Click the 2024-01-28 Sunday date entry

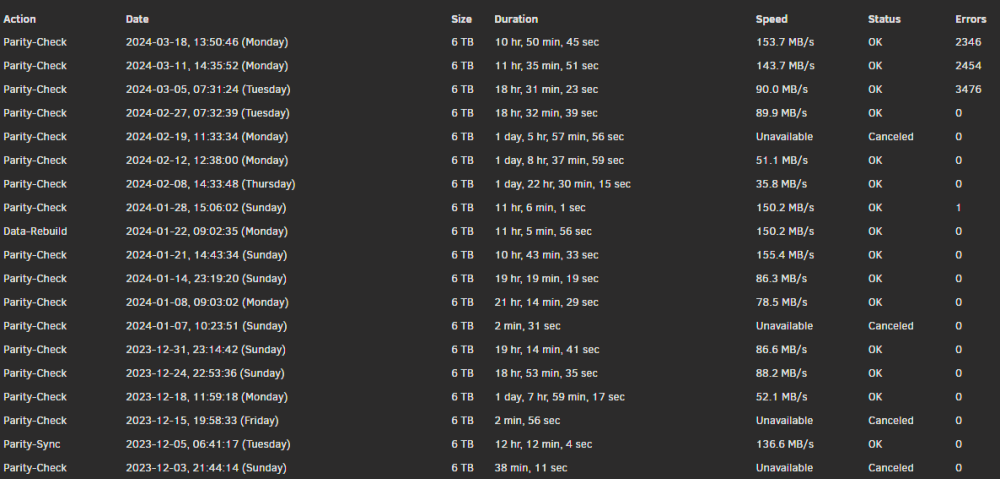tap(205, 208)
